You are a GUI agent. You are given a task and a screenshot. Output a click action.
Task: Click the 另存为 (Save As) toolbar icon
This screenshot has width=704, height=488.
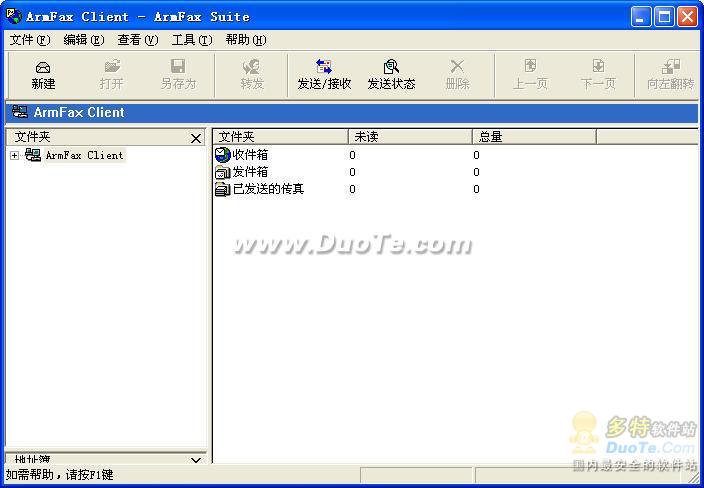pyautogui.click(x=178, y=67)
